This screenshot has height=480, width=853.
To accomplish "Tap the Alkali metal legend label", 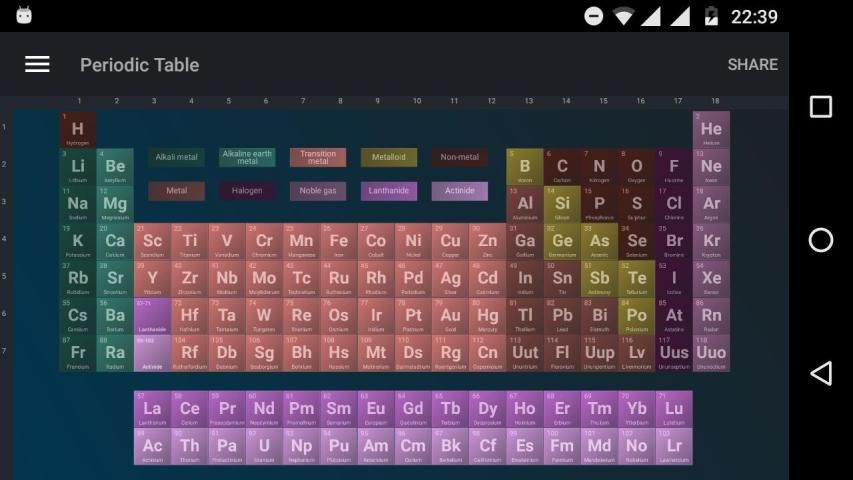I will coord(176,157).
